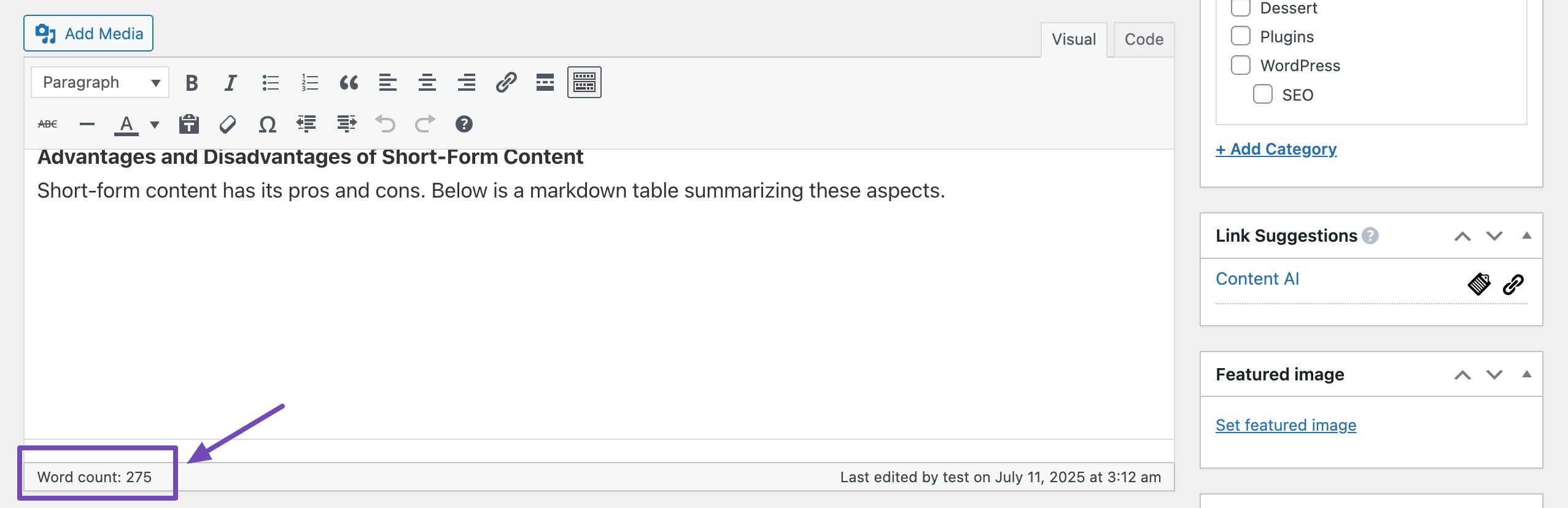1568x508 pixels.
Task: Apply strikethrough formatting
Action: 47,125
